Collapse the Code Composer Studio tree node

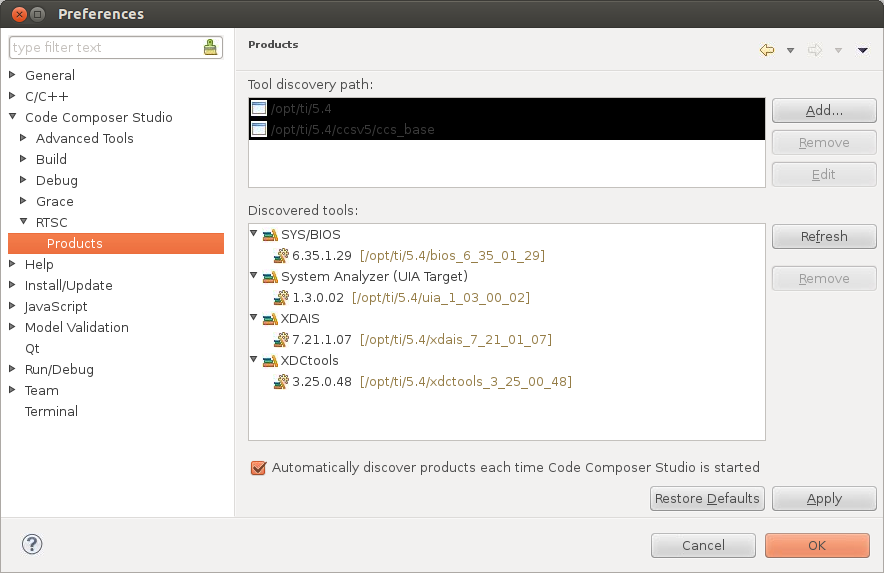(12, 118)
